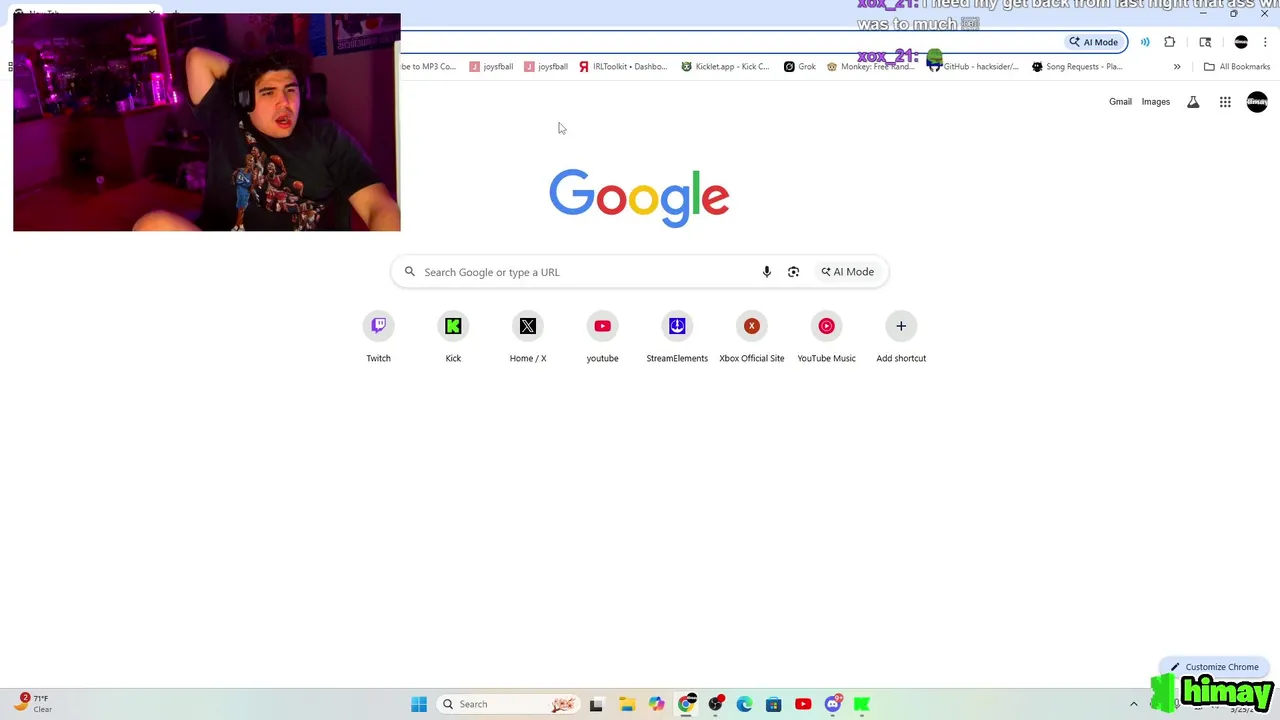Open File Explorer from the taskbar
Screen dimensions: 1280x720
click(626, 704)
